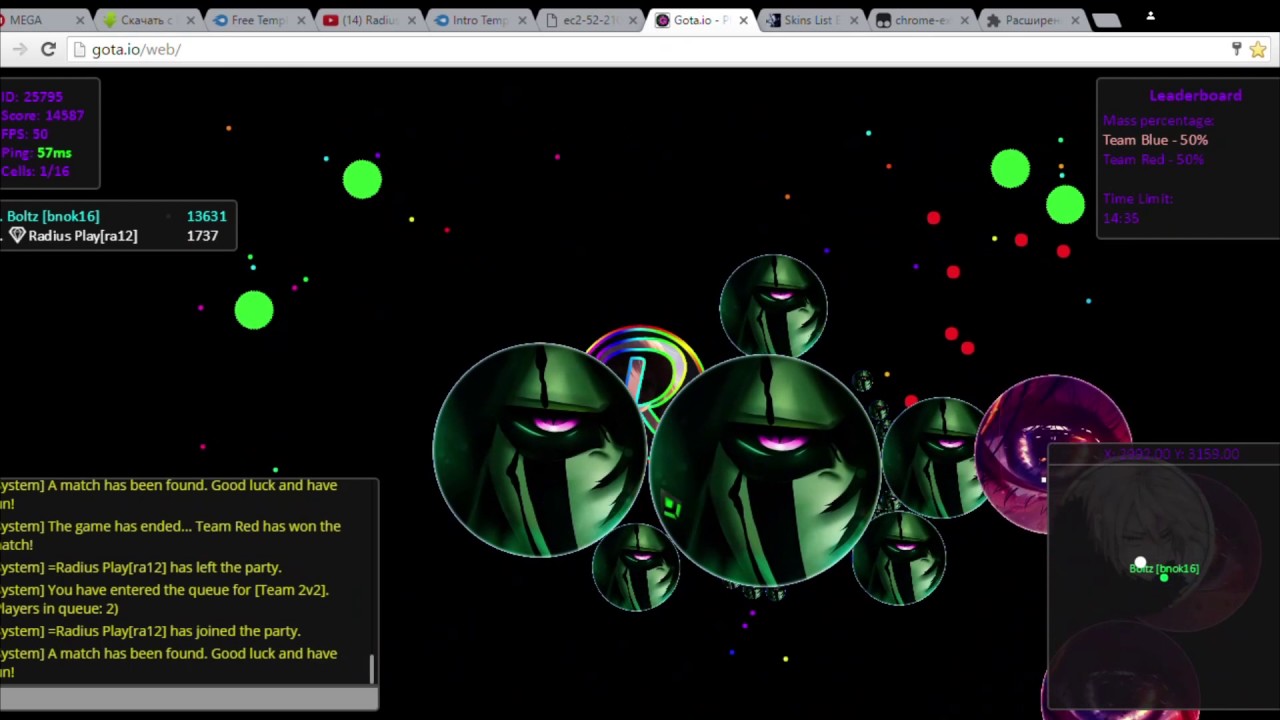Click the Time Limit label
The width and height of the screenshot is (1280, 720).
coord(1138,198)
